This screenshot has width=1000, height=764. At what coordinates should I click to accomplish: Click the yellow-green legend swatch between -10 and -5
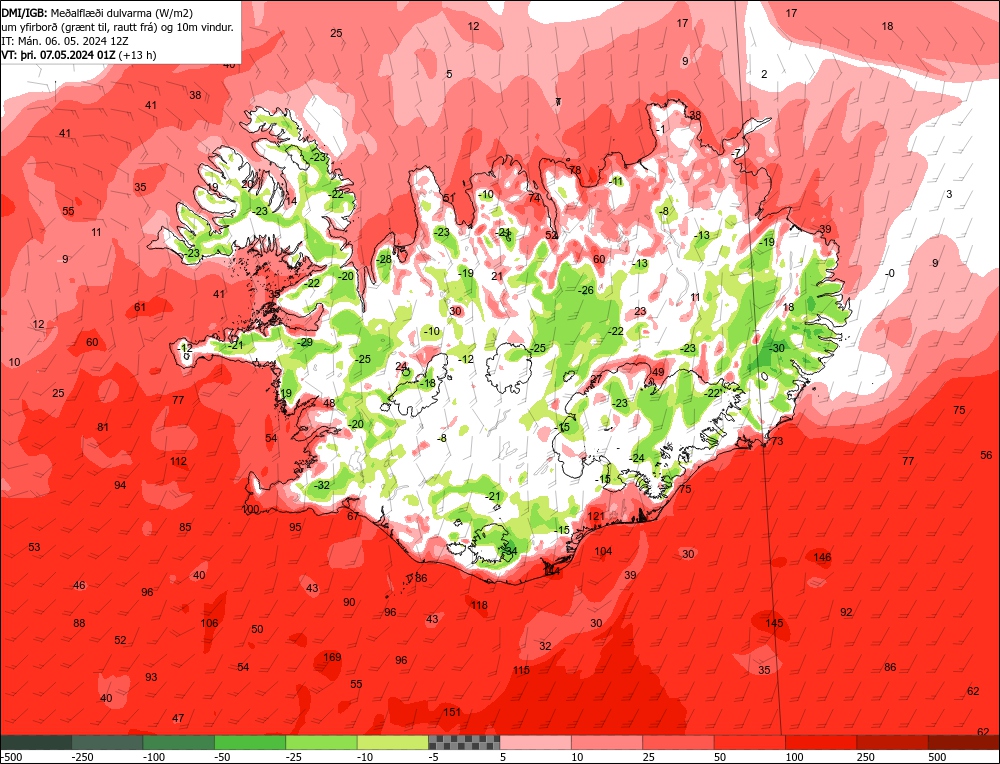point(393,742)
